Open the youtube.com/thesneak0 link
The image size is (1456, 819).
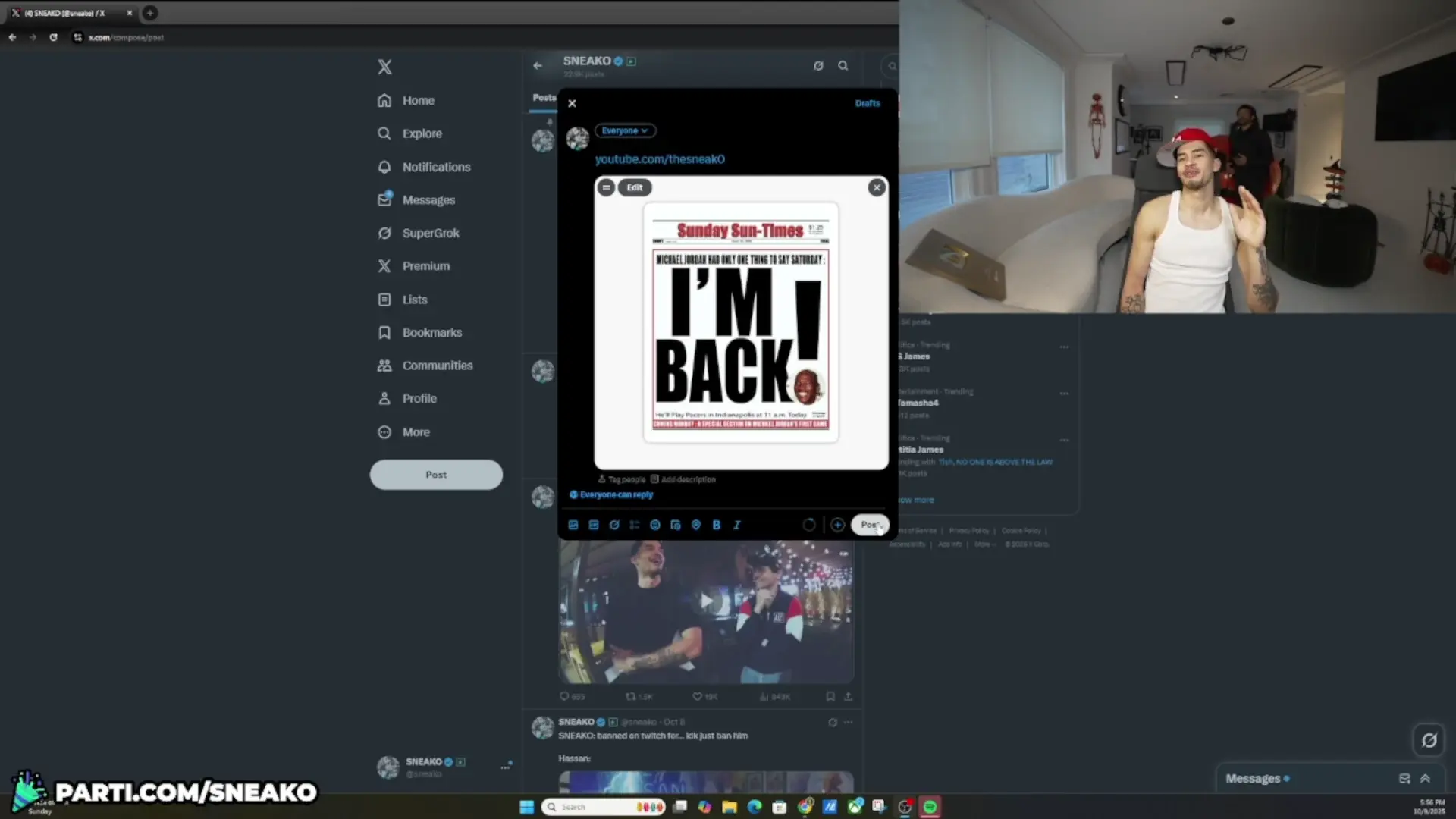pyautogui.click(x=659, y=159)
